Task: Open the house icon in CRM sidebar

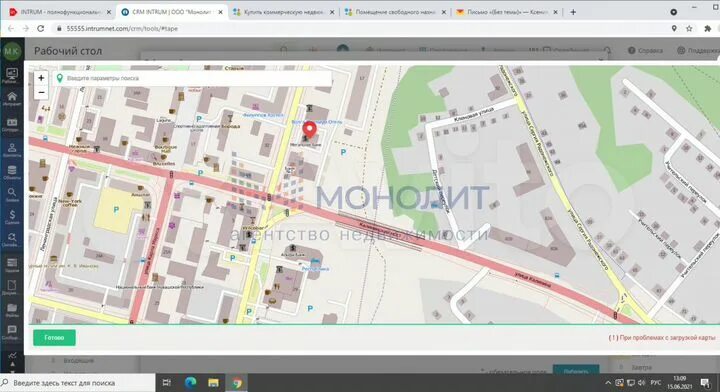Action: (12, 98)
